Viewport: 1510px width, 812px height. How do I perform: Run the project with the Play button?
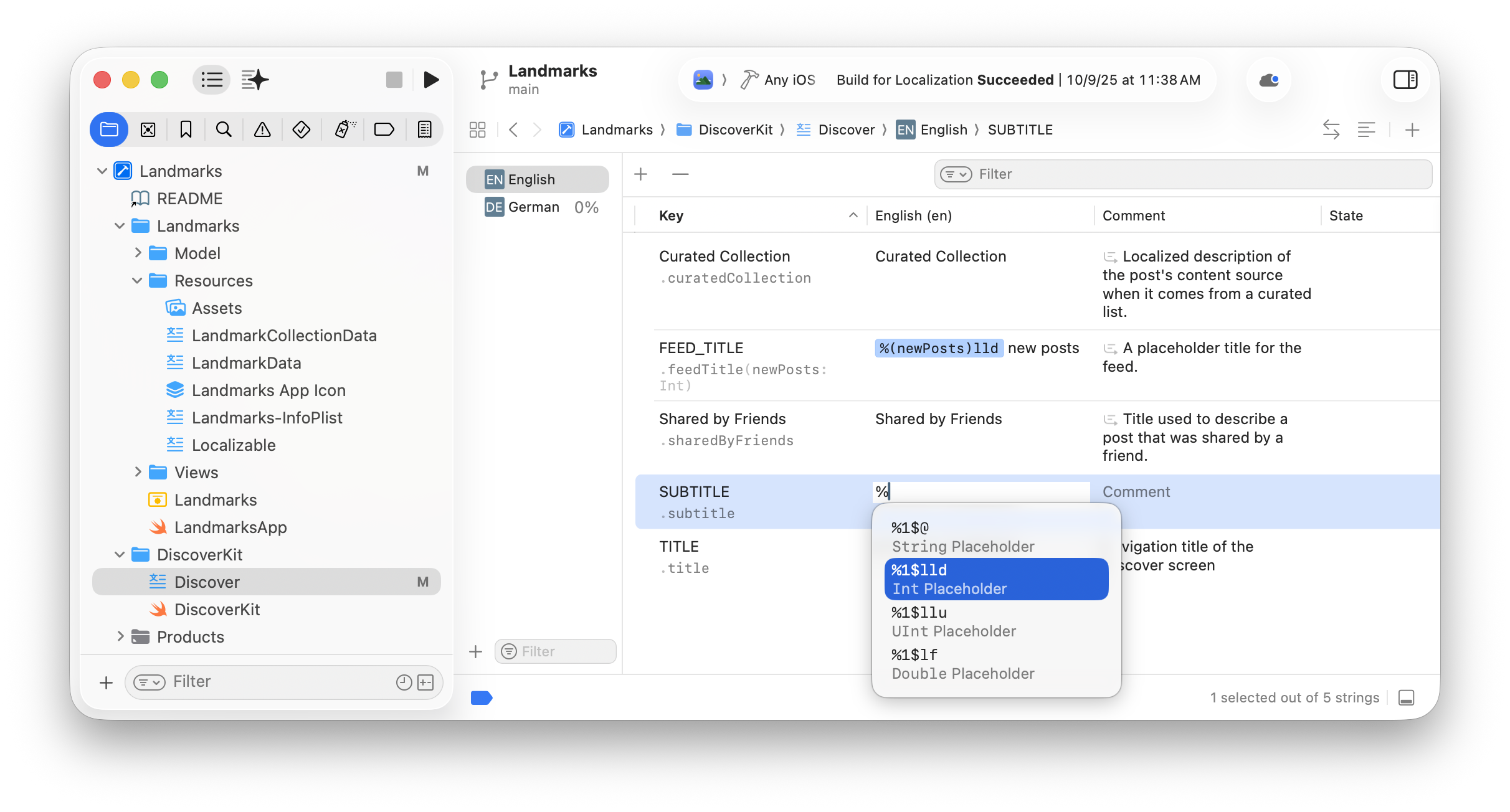431,80
